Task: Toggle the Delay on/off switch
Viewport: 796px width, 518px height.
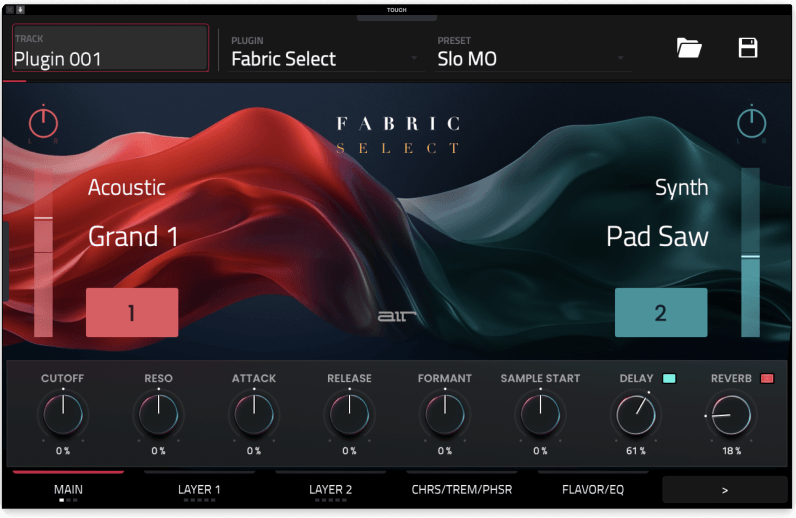Action: pos(669,379)
